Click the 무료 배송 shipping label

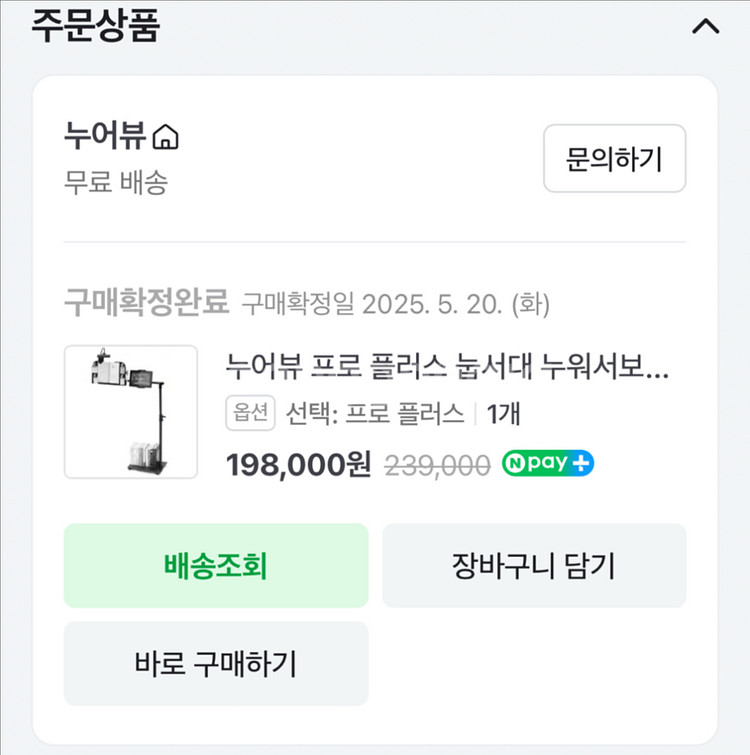(116, 183)
